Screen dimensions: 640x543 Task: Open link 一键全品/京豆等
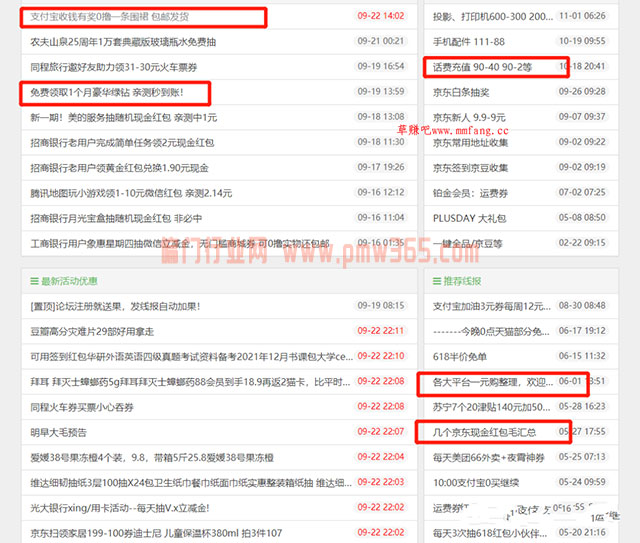click(x=467, y=244)
